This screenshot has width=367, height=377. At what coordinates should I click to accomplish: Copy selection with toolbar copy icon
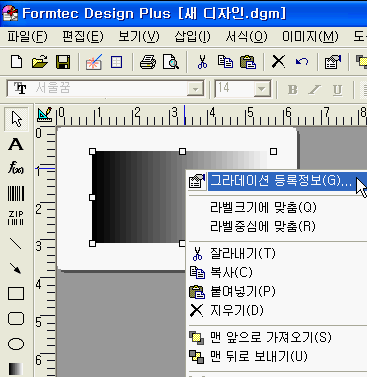point(225,62)
